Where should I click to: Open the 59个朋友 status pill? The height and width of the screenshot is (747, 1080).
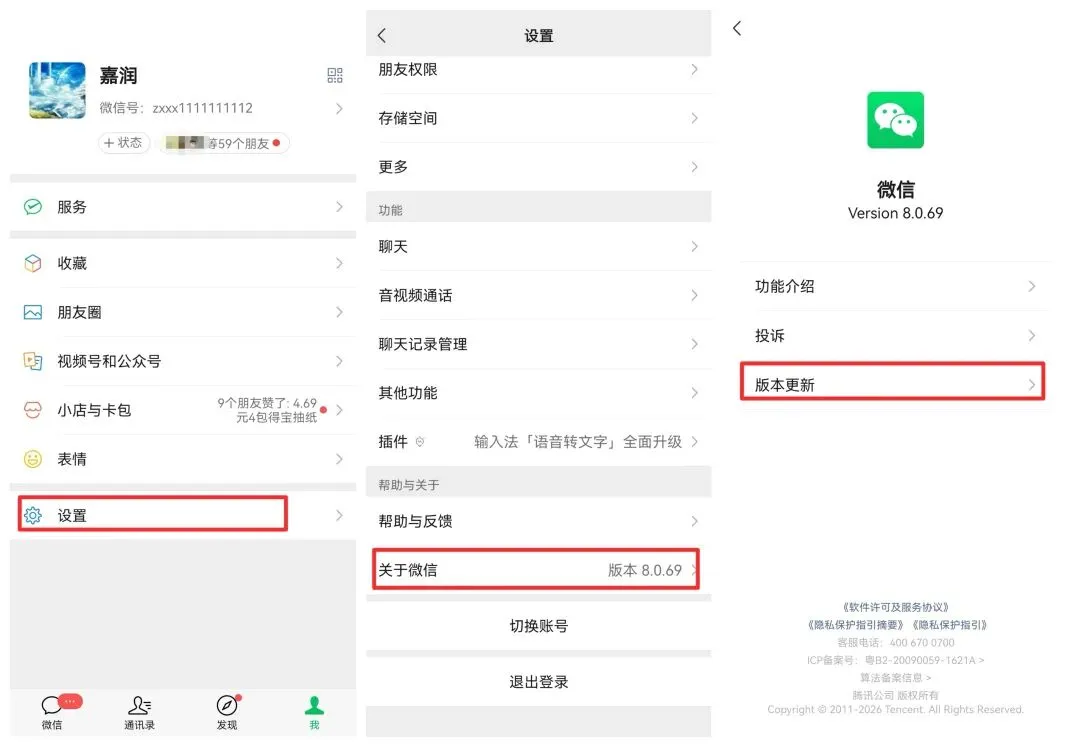[x=224, y=143]
